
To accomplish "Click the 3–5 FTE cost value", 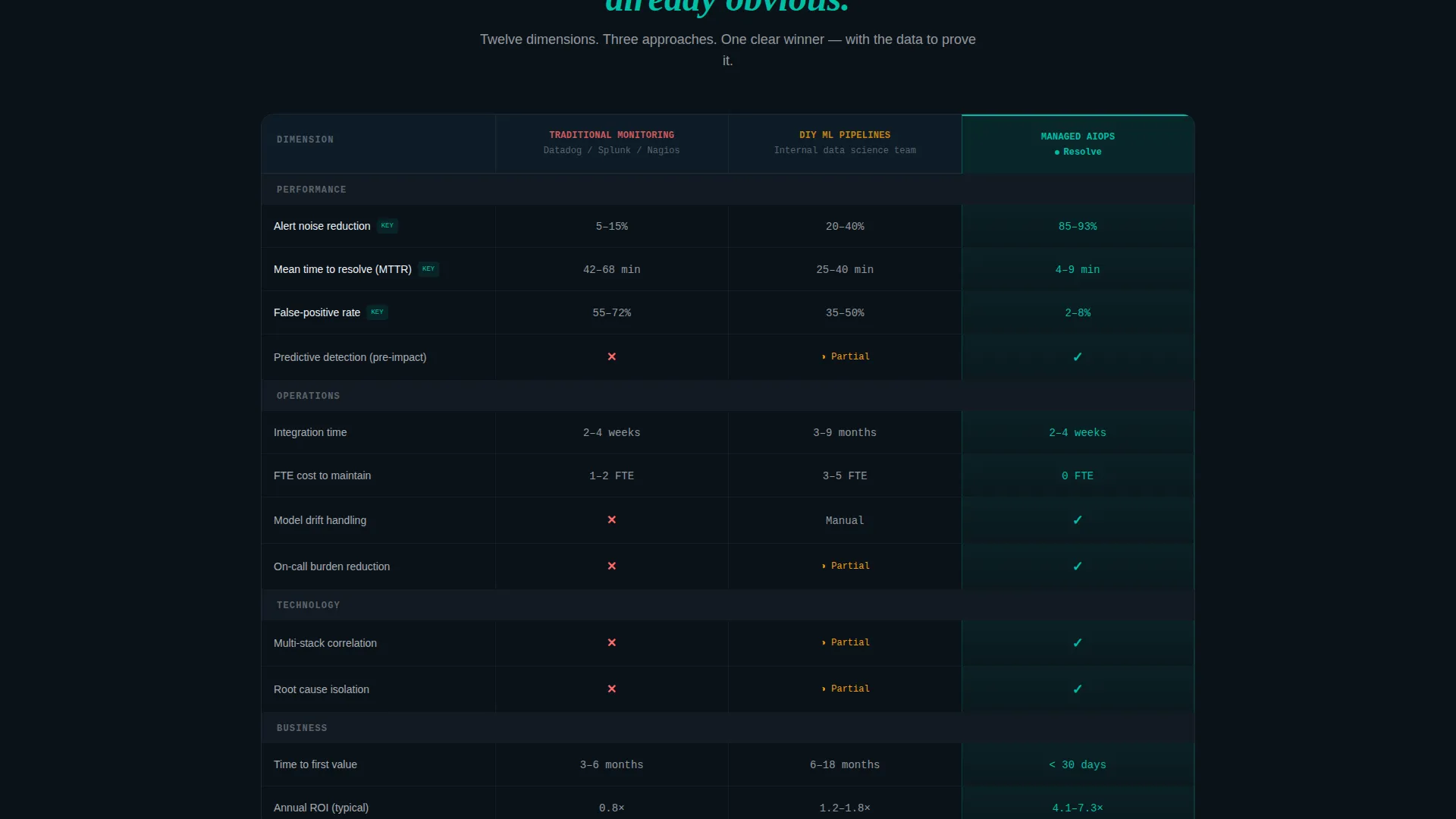I will point(845,475).
